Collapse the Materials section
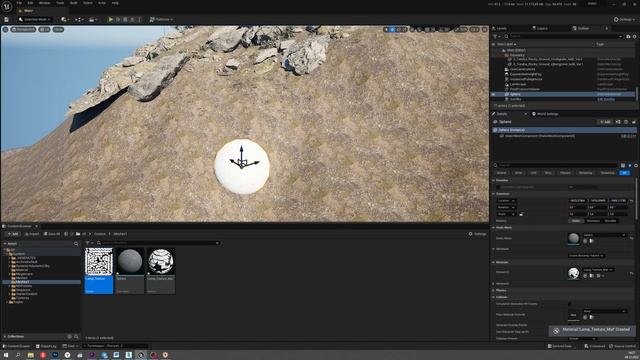Screen dimensions: 640x360 [494, 262]
